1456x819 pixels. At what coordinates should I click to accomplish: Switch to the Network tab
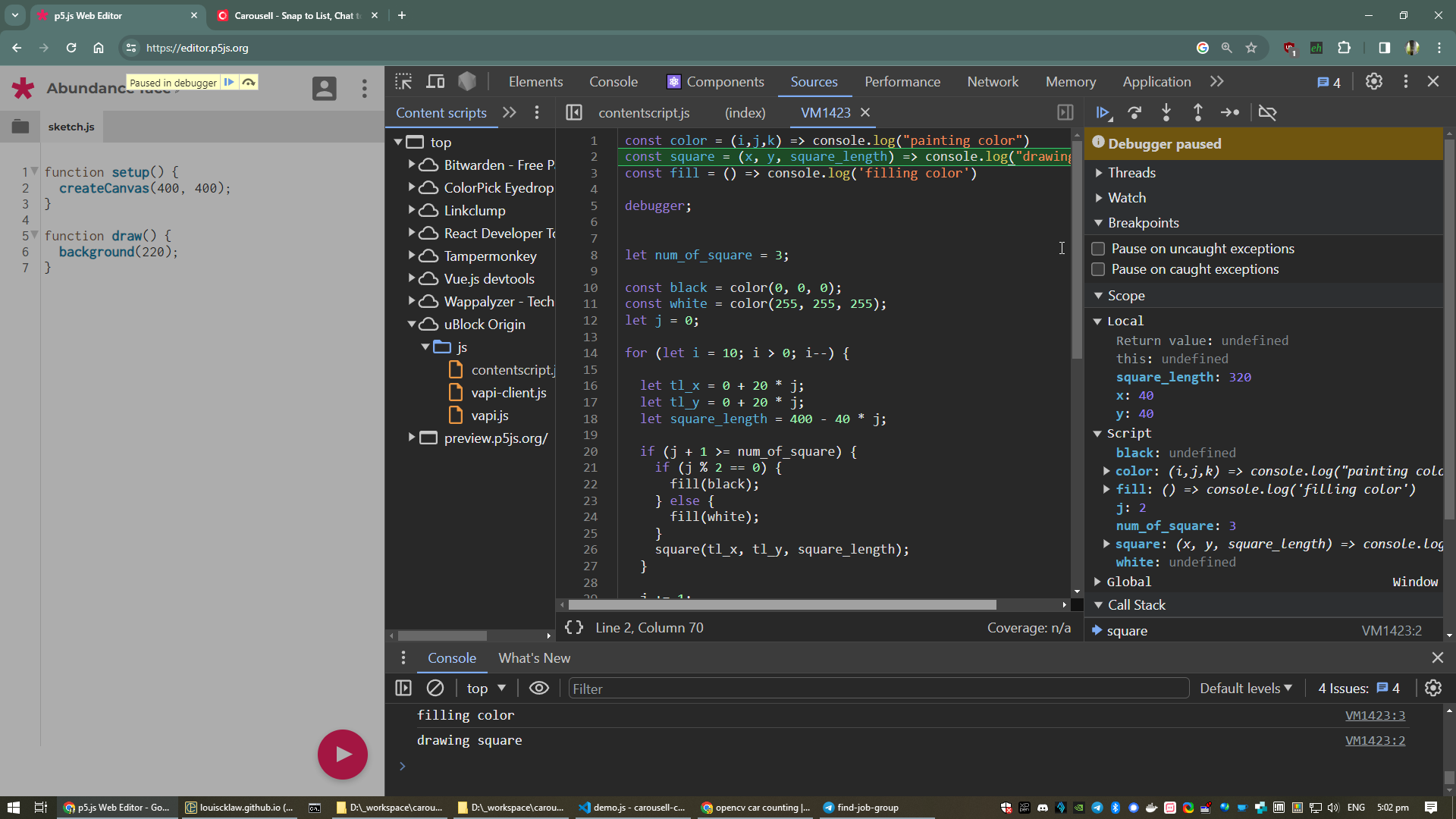(x=993, y=82)
